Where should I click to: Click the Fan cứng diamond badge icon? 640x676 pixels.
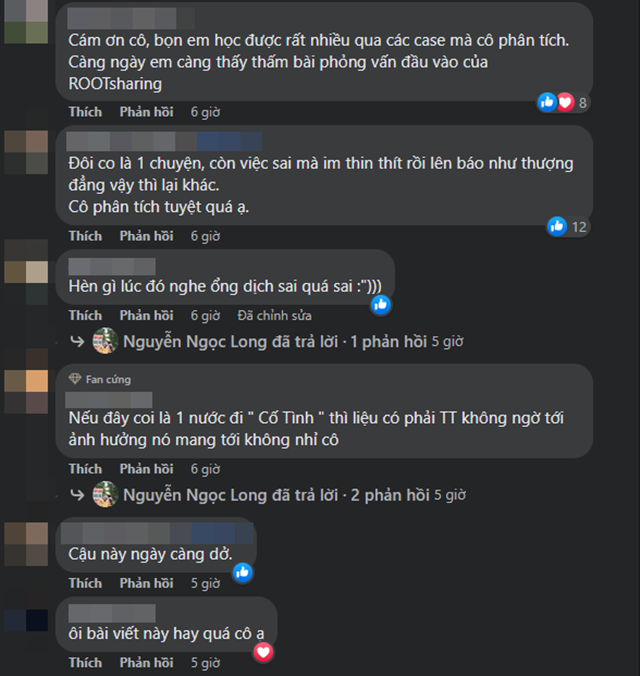click(x=75, y=379)
